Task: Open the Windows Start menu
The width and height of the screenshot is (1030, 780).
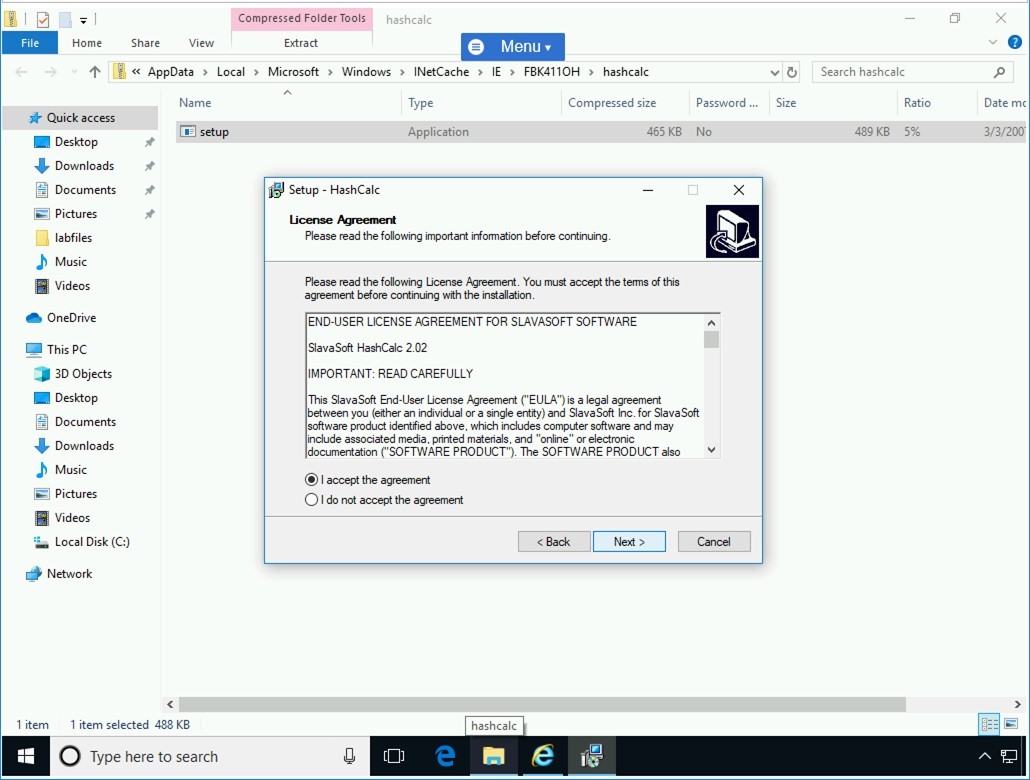Action: [x=25, y=757]
